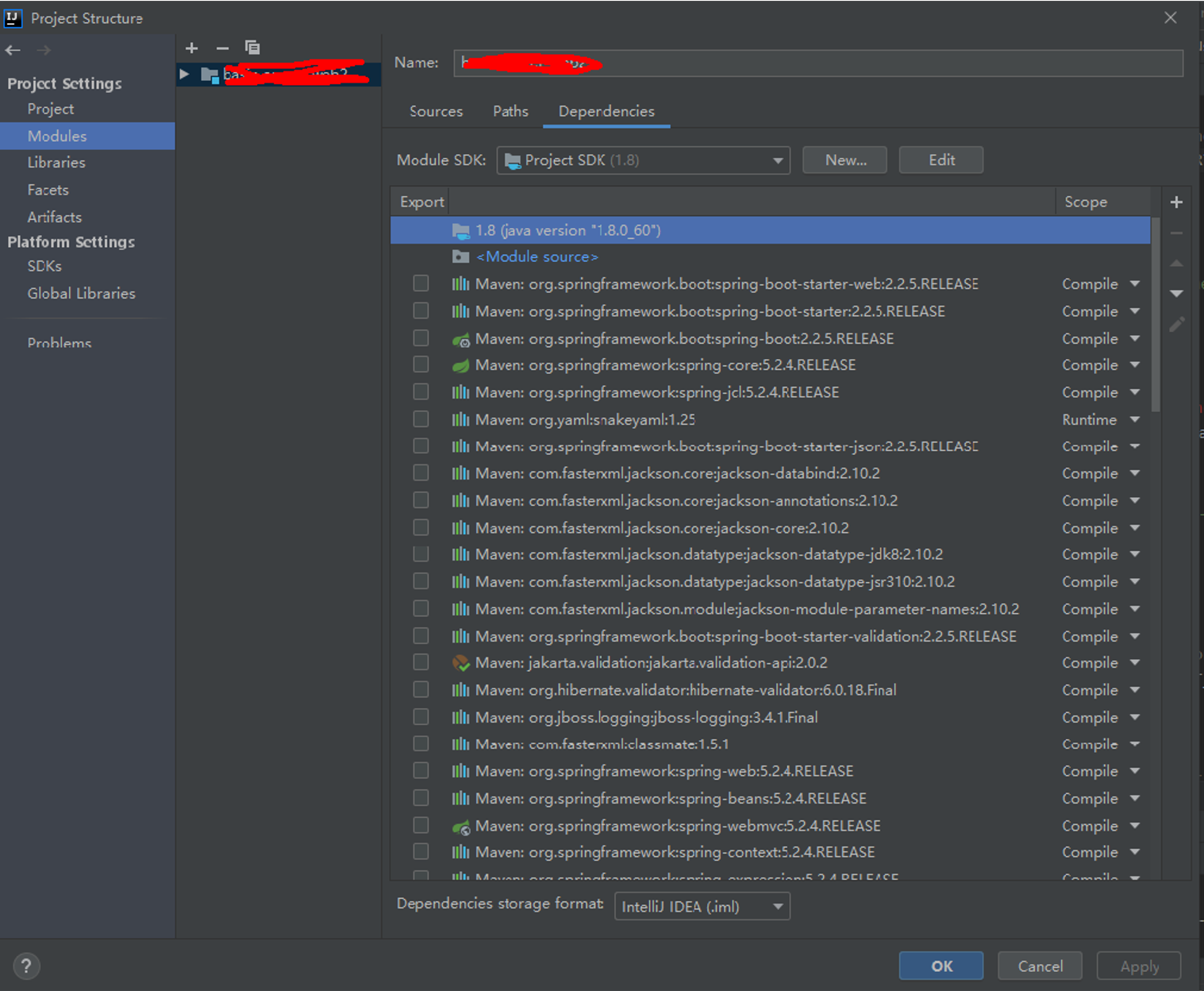Select the Dependencies tab

pyautogui.click(x=606, y=111)
